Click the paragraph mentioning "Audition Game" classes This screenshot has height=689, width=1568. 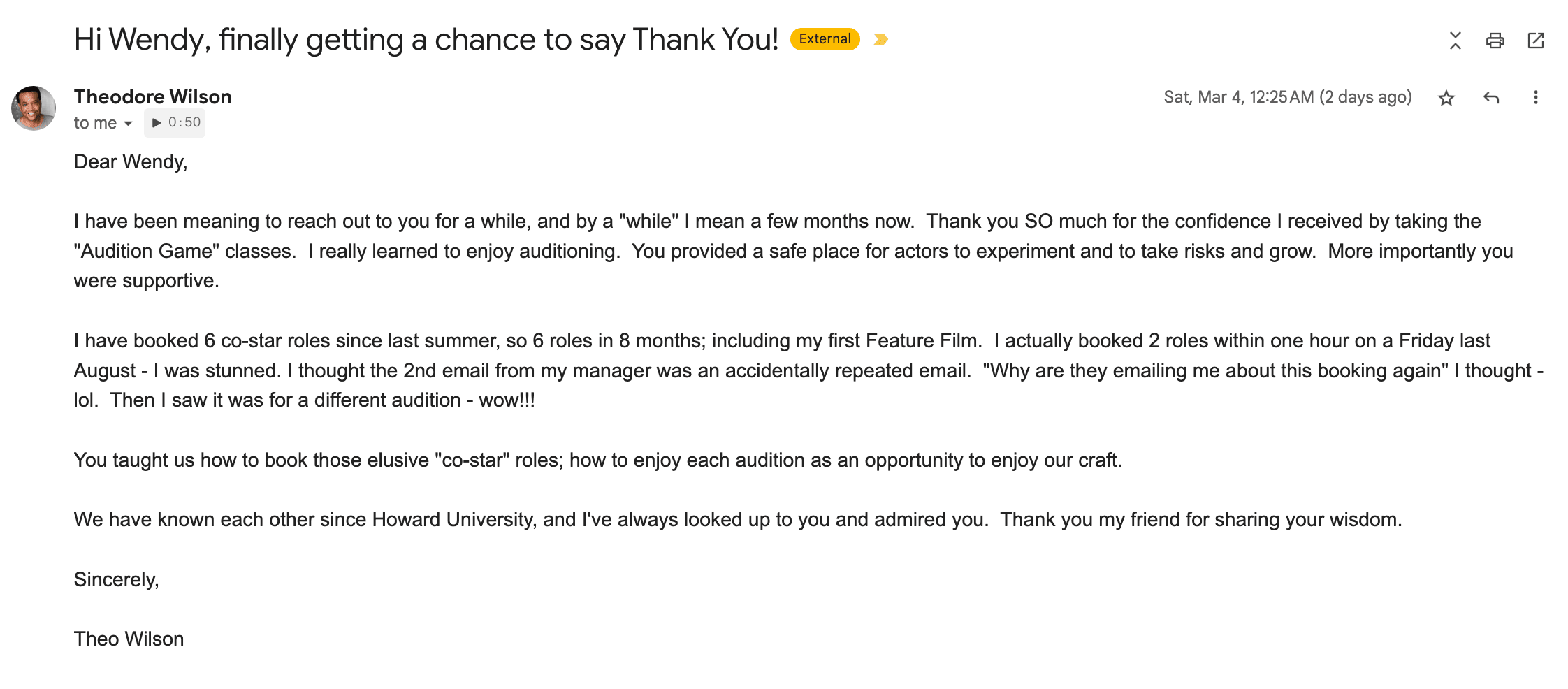coord(793,251)
